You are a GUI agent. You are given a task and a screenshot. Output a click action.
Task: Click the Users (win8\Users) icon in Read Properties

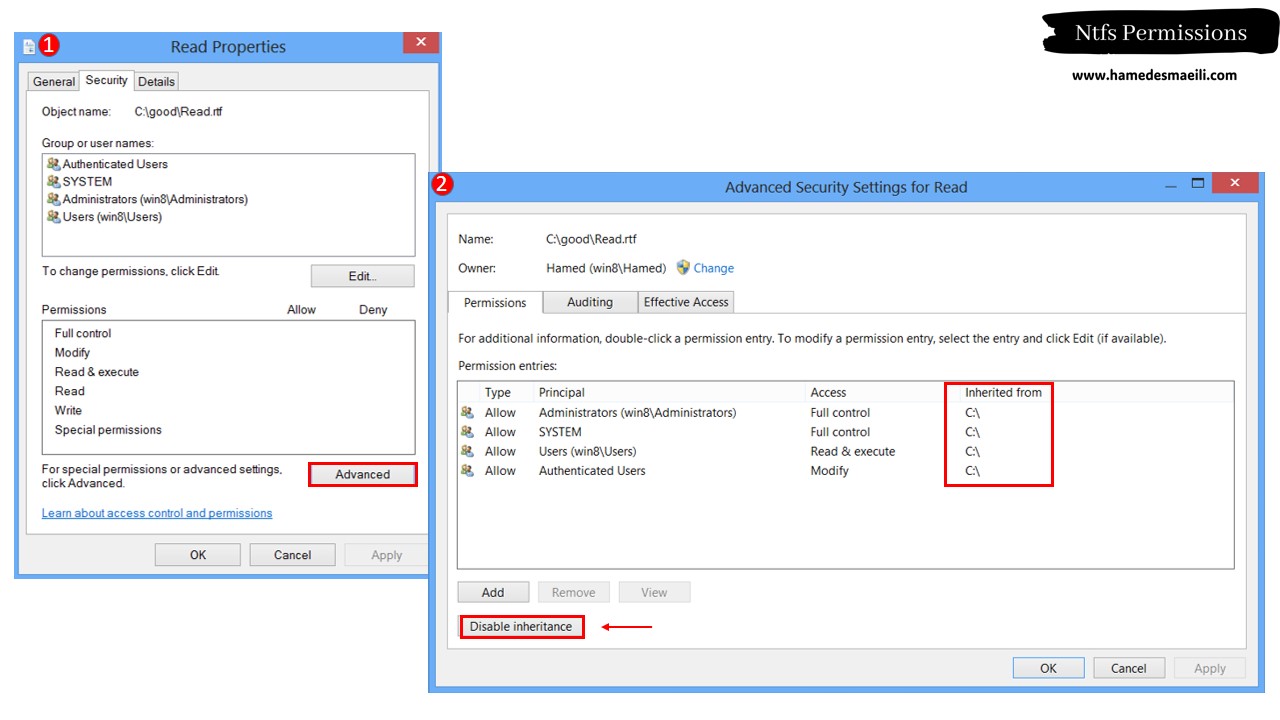click(53, 217)
